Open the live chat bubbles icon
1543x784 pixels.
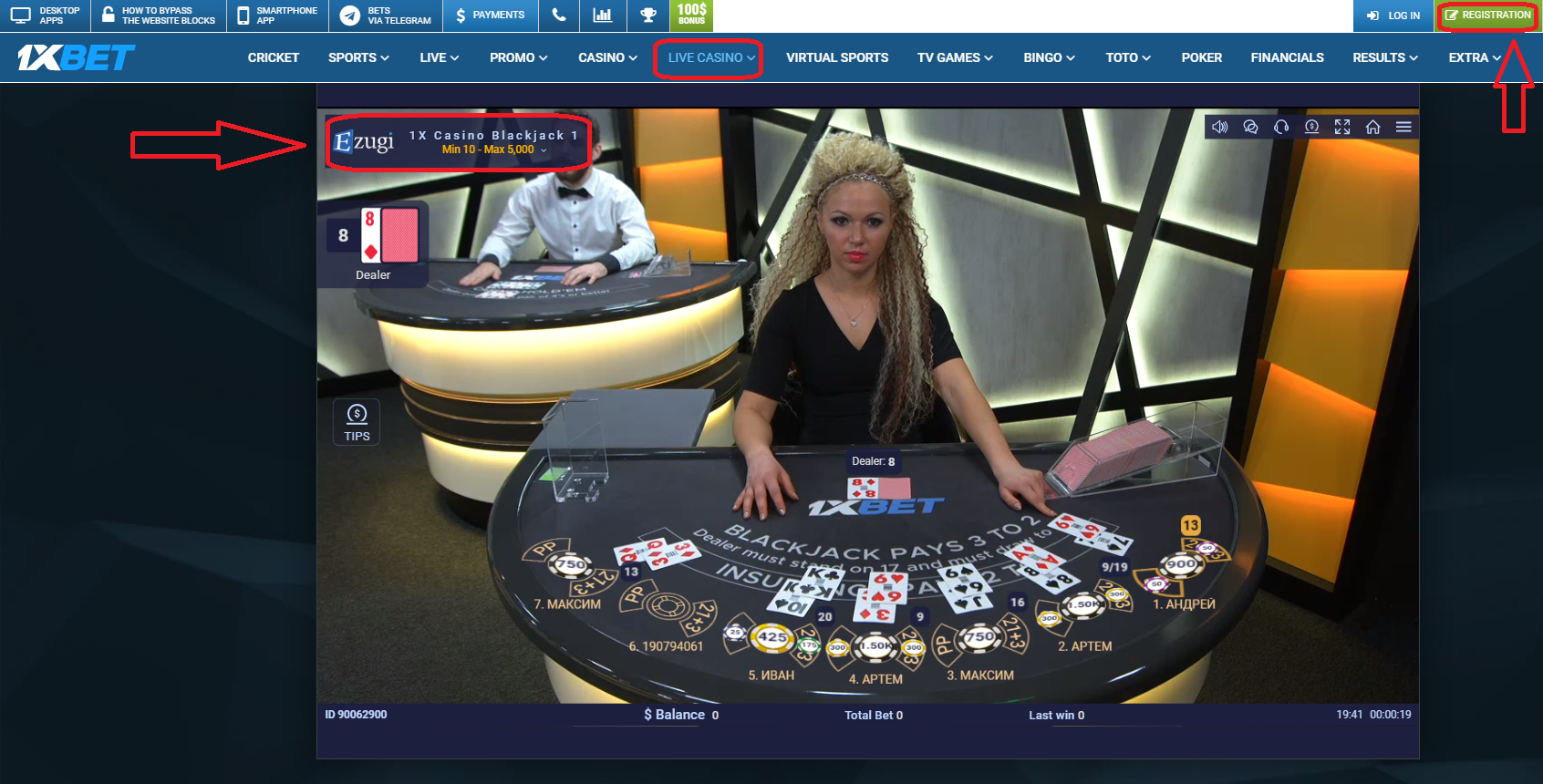point(1250,127)
